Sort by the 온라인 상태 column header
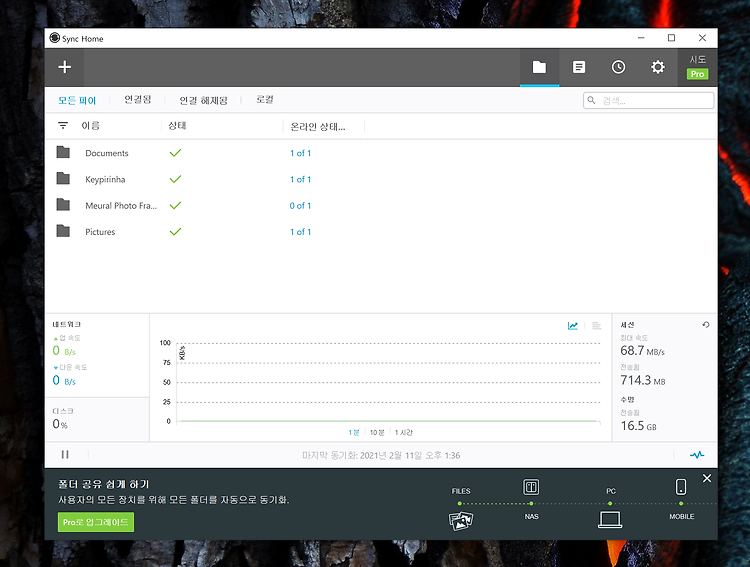Image resolution: width=750 pixels, height=567 pixels. tap(318, 127)
